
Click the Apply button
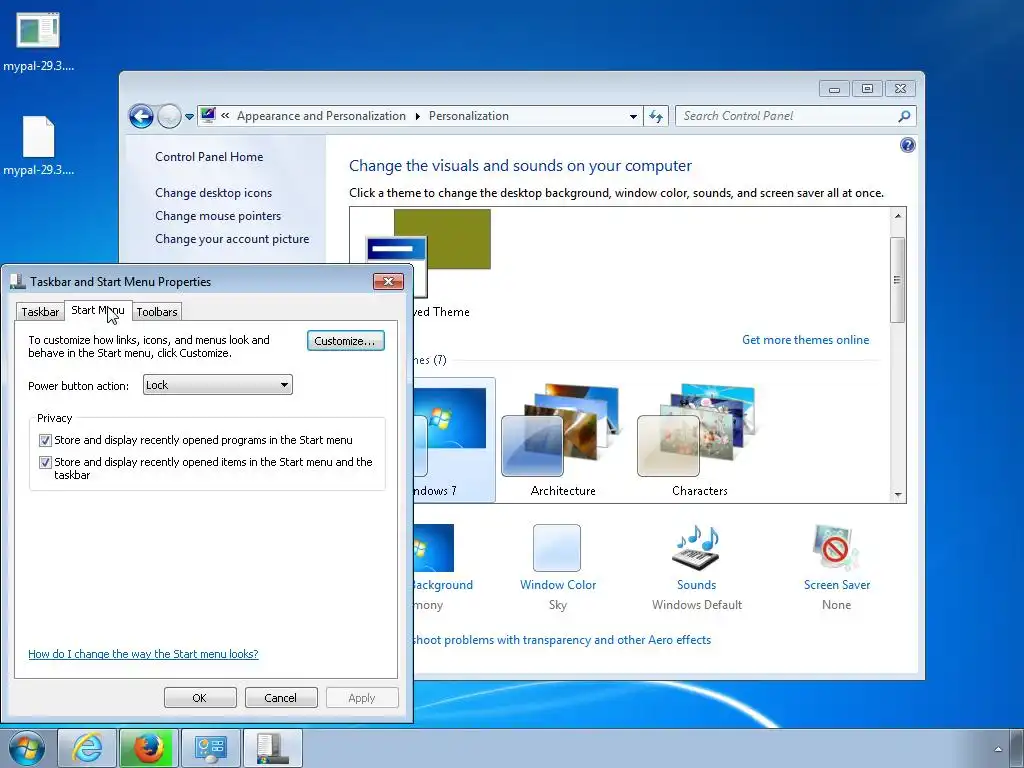coord(362,697)
